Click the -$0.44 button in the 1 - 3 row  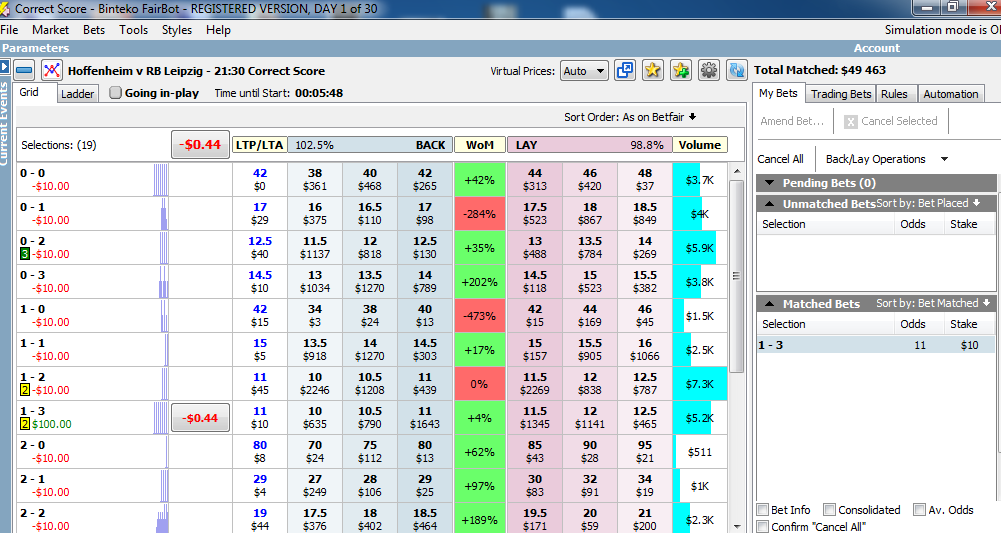pos(201,417)
